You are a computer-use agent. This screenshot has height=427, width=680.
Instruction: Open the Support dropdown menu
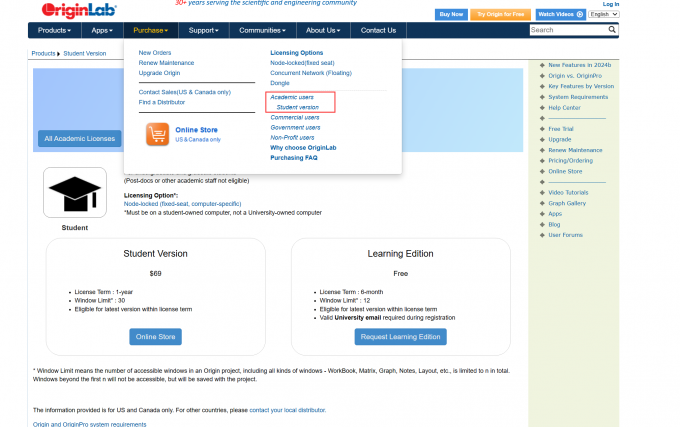(x=203, y=30)
